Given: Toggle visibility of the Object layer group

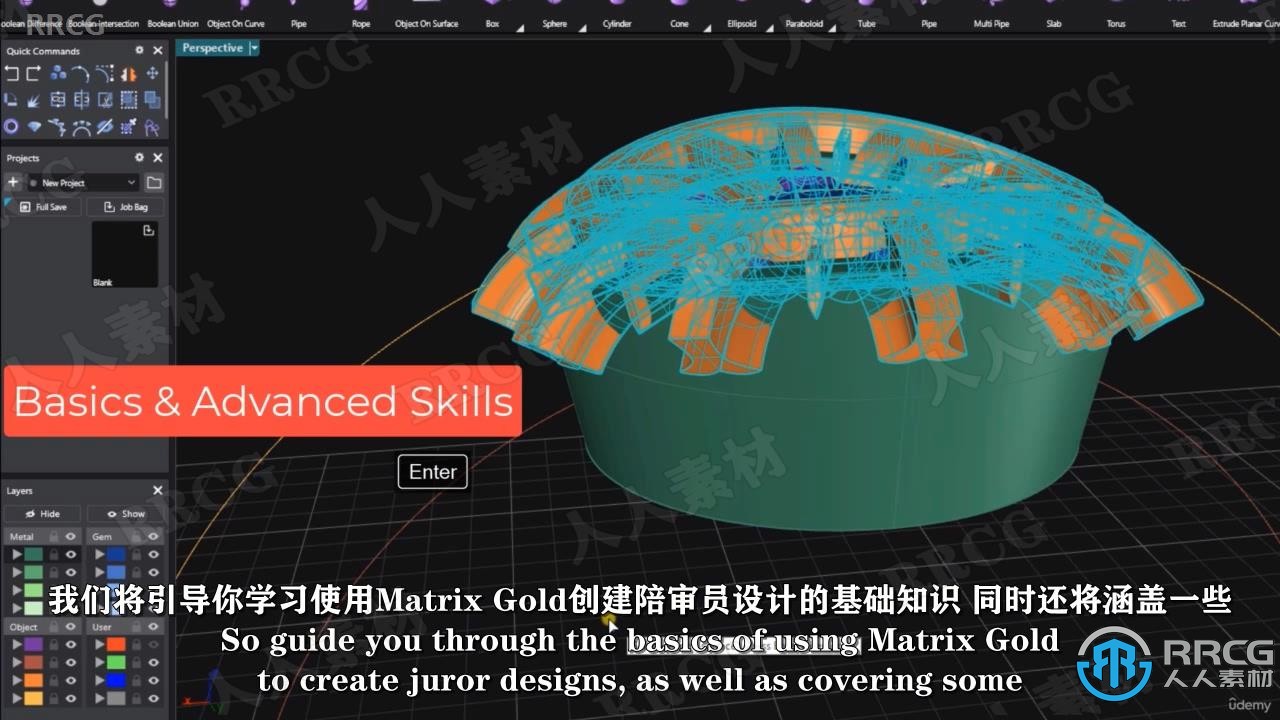Looking at the screenshot, I should [x=71, y=627].
